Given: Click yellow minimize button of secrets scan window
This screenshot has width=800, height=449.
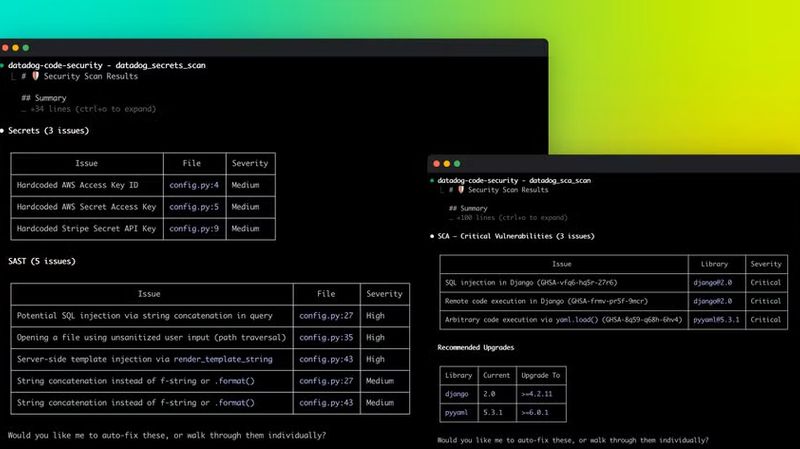Looking at the screenshot, I should point(15,48).
